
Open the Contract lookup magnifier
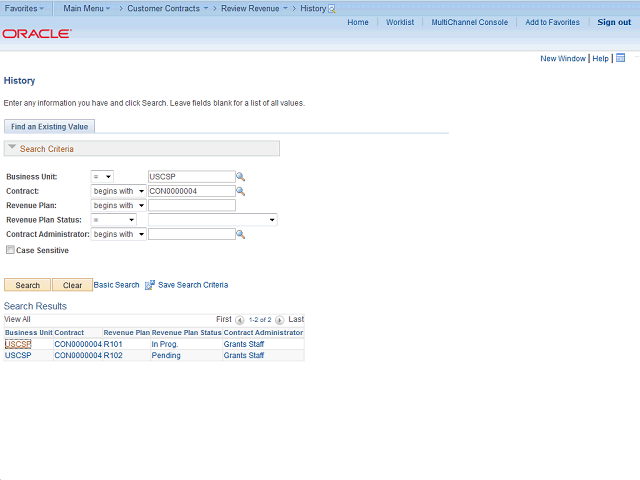(240, 191)
